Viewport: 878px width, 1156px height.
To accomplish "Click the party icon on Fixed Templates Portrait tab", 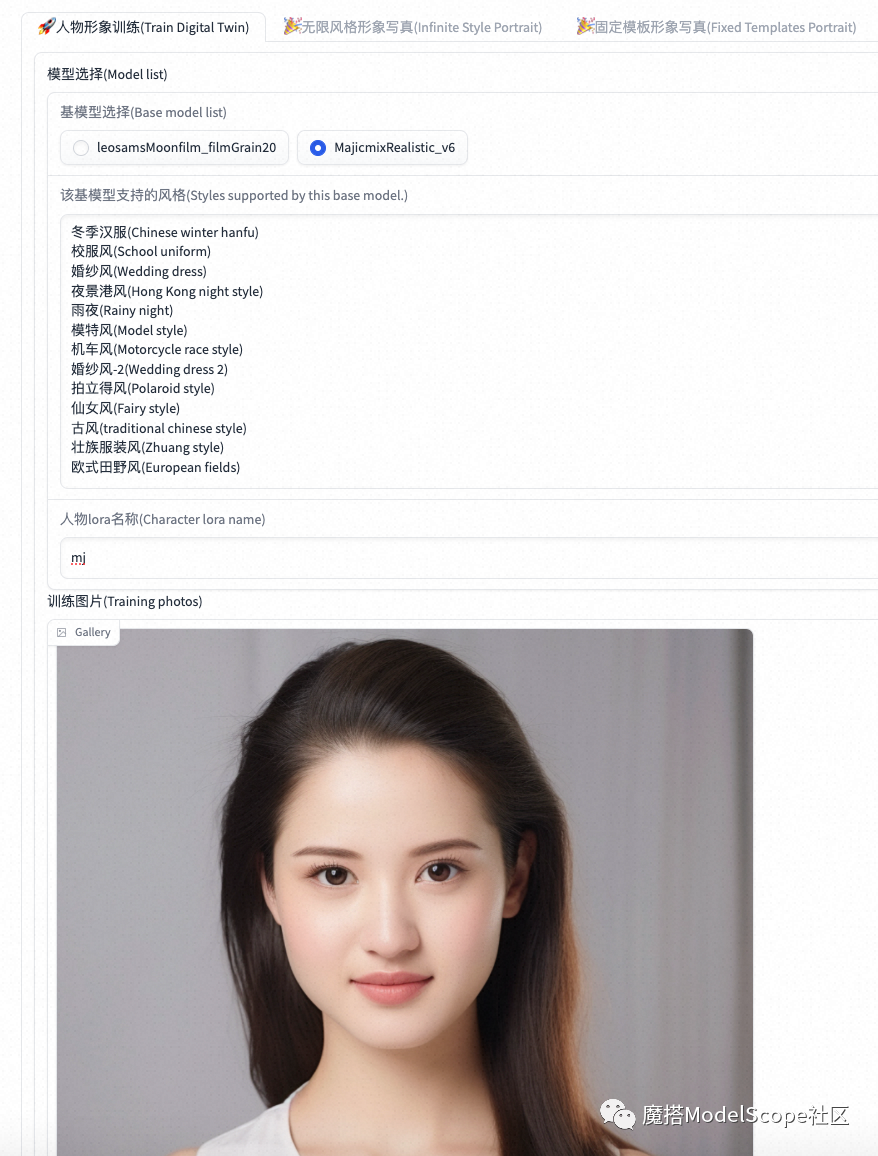I will (585, 27).
